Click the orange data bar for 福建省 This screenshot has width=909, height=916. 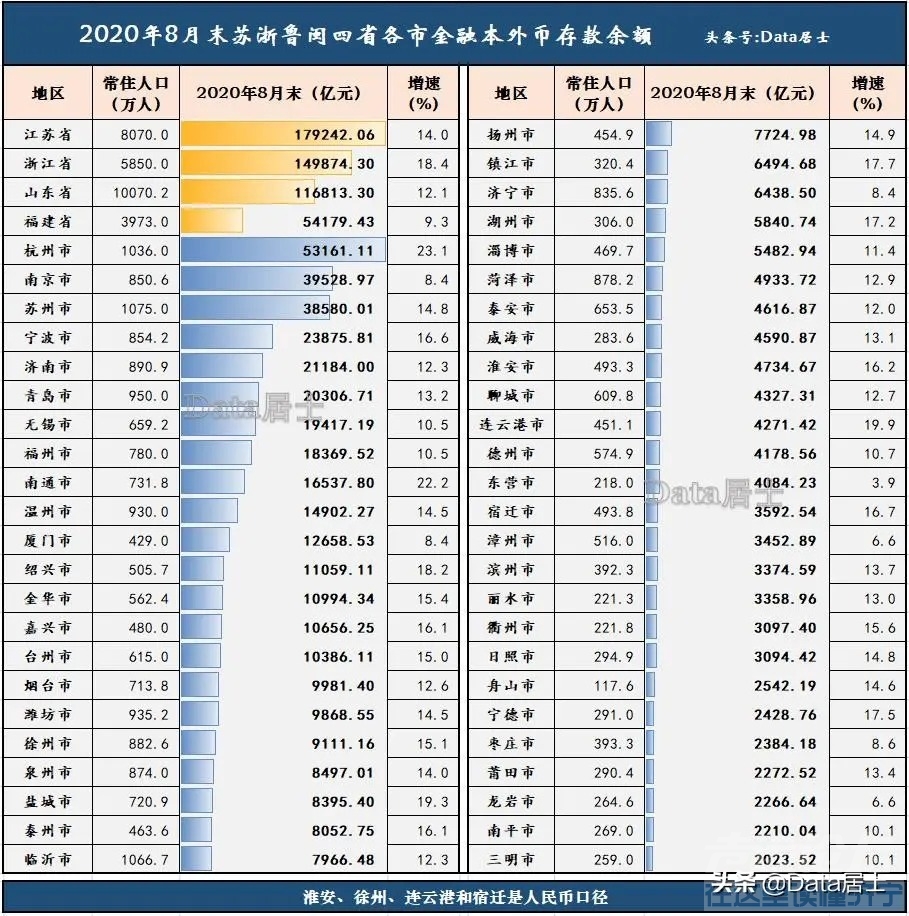click(x=212, y=221)
